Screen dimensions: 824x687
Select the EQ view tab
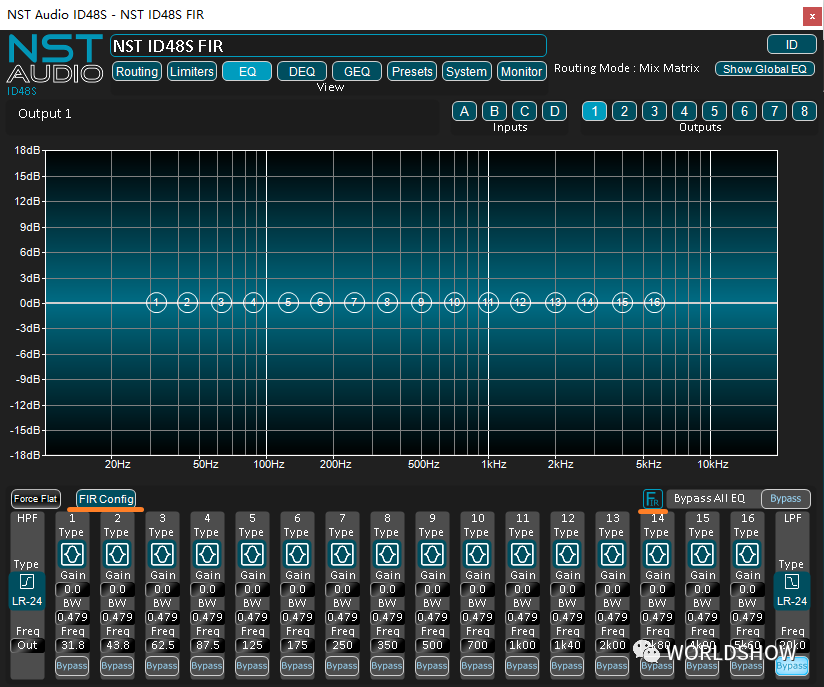[x=247, y=71]
